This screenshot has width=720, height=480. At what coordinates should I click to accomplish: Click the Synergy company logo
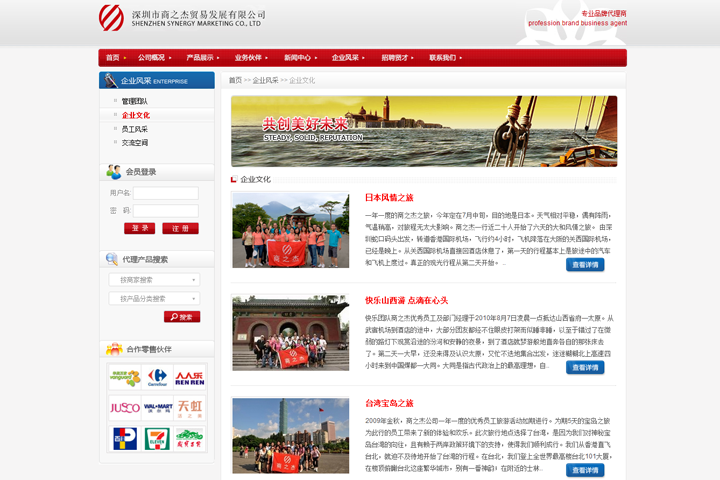pos(111,18)
